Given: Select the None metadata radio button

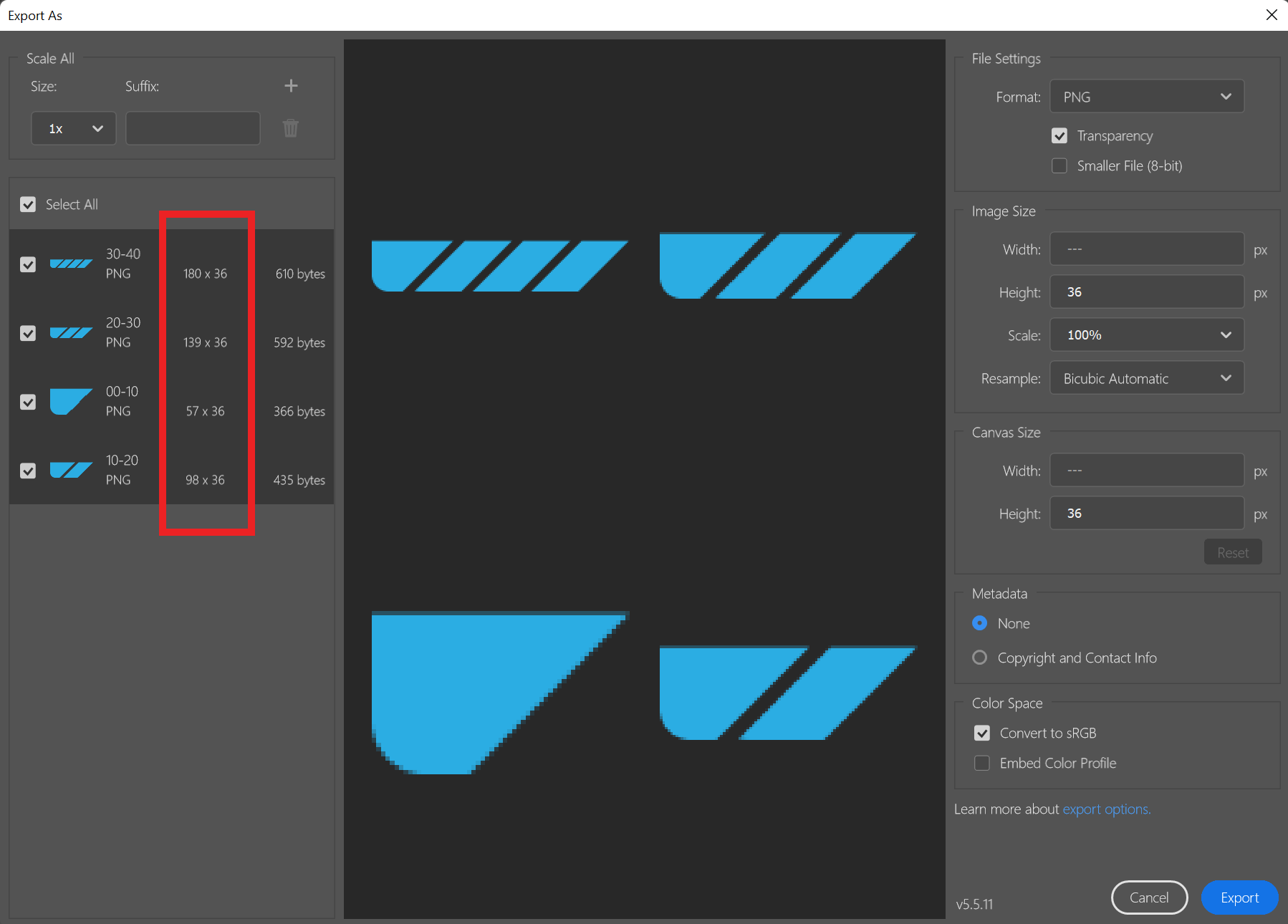Looking at the screenshot, I should (979, 623).
